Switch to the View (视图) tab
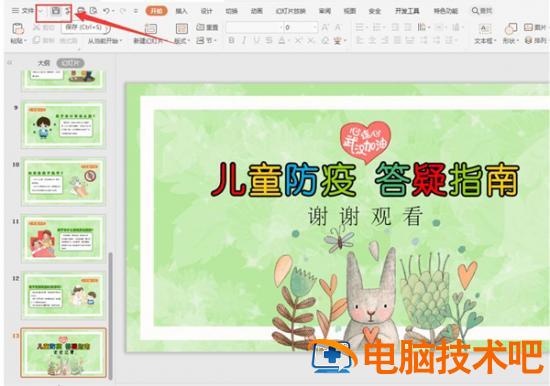Viewport: 550px width, 386px height. tap(349, 11)
